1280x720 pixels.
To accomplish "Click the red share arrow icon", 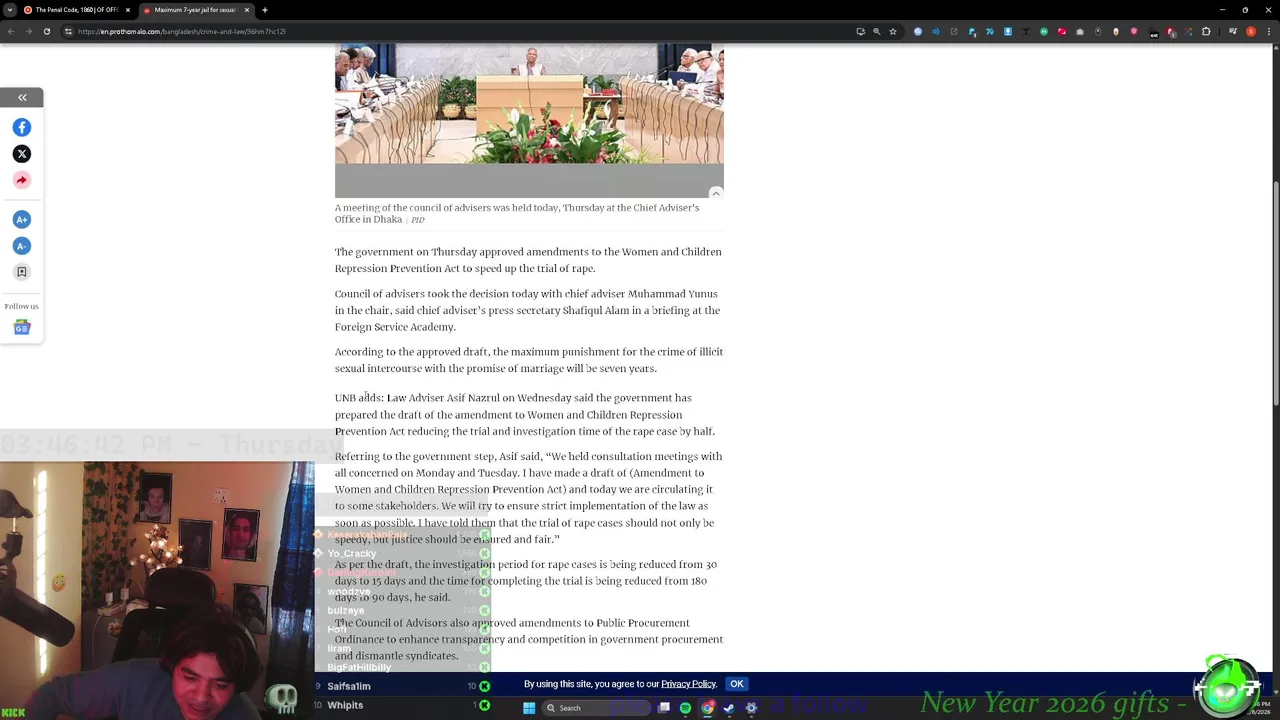I will point(22,180).
